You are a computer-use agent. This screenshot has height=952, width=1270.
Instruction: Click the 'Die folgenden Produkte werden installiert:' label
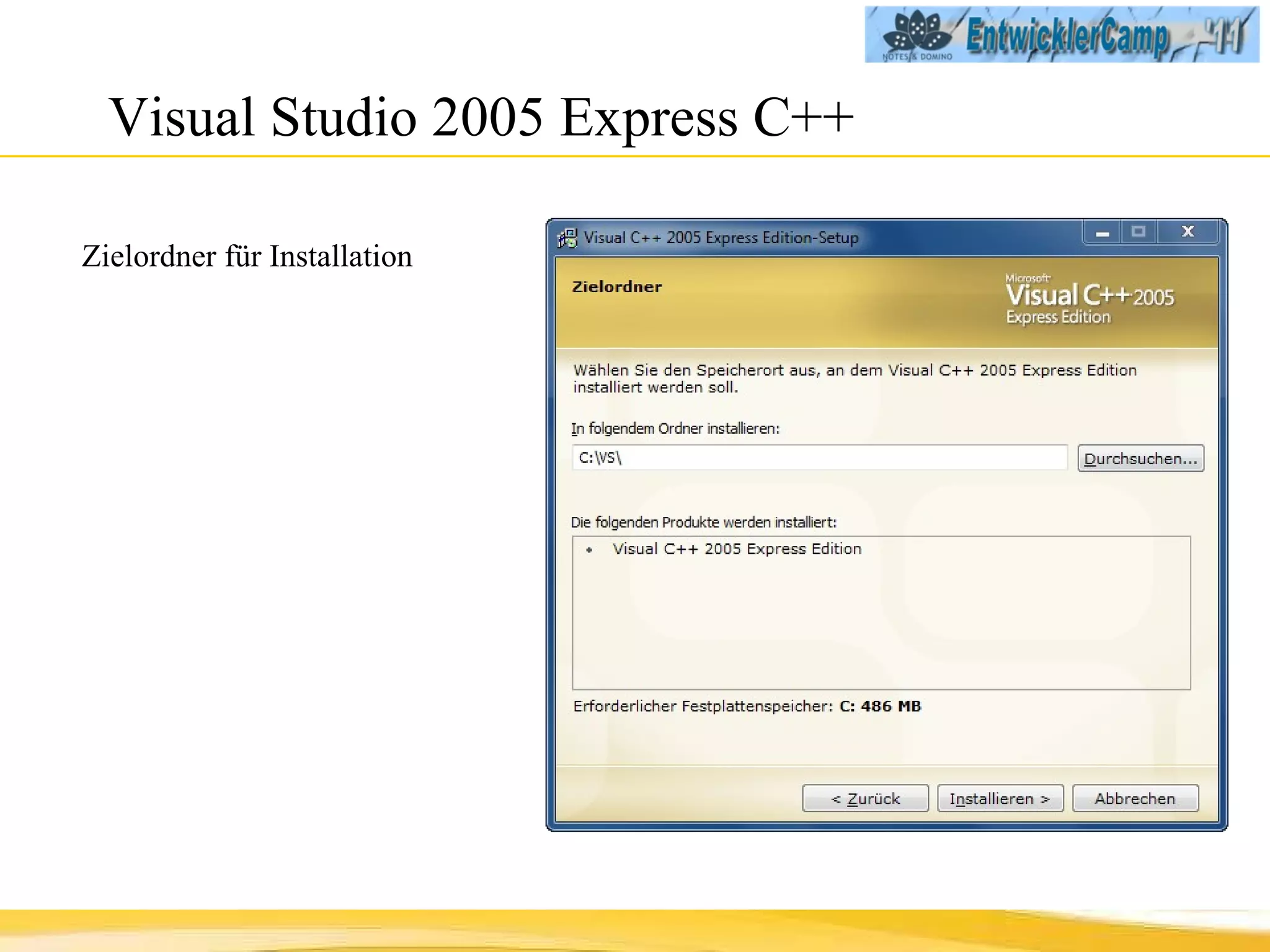704,522
